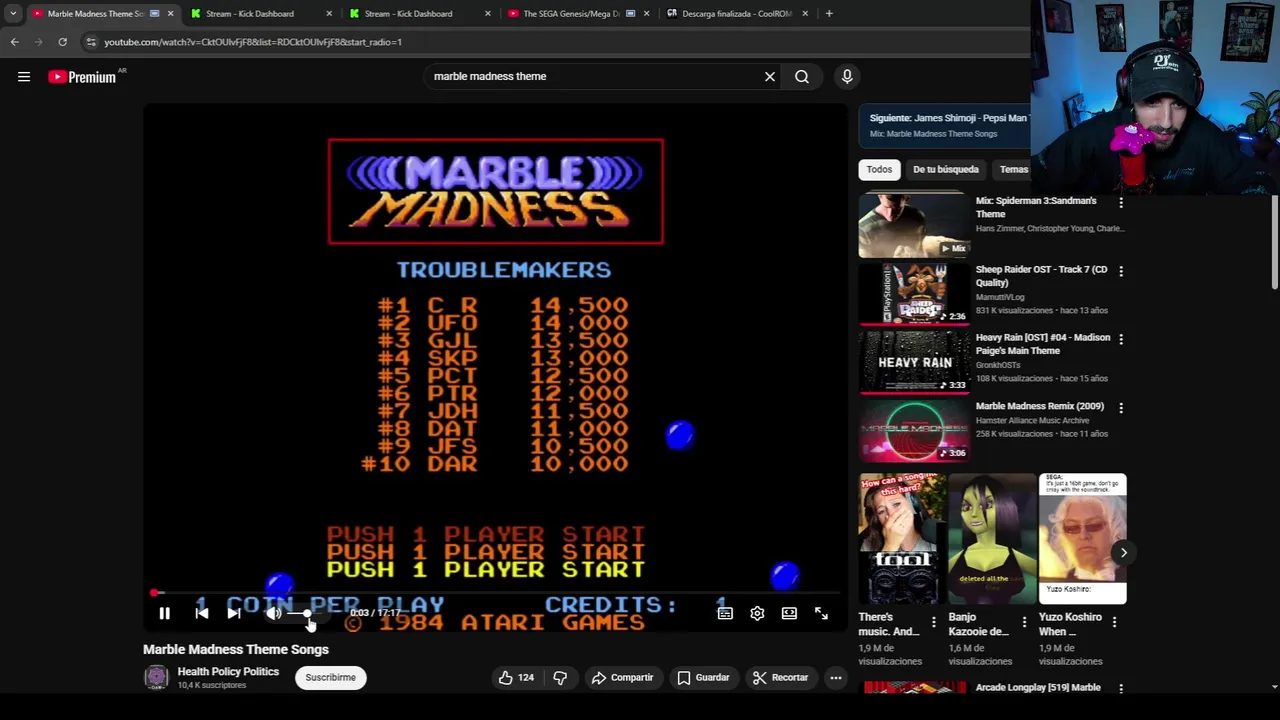Options menu for Sheep Raider OST
1280x720 pixels.
click(1121, 271)
